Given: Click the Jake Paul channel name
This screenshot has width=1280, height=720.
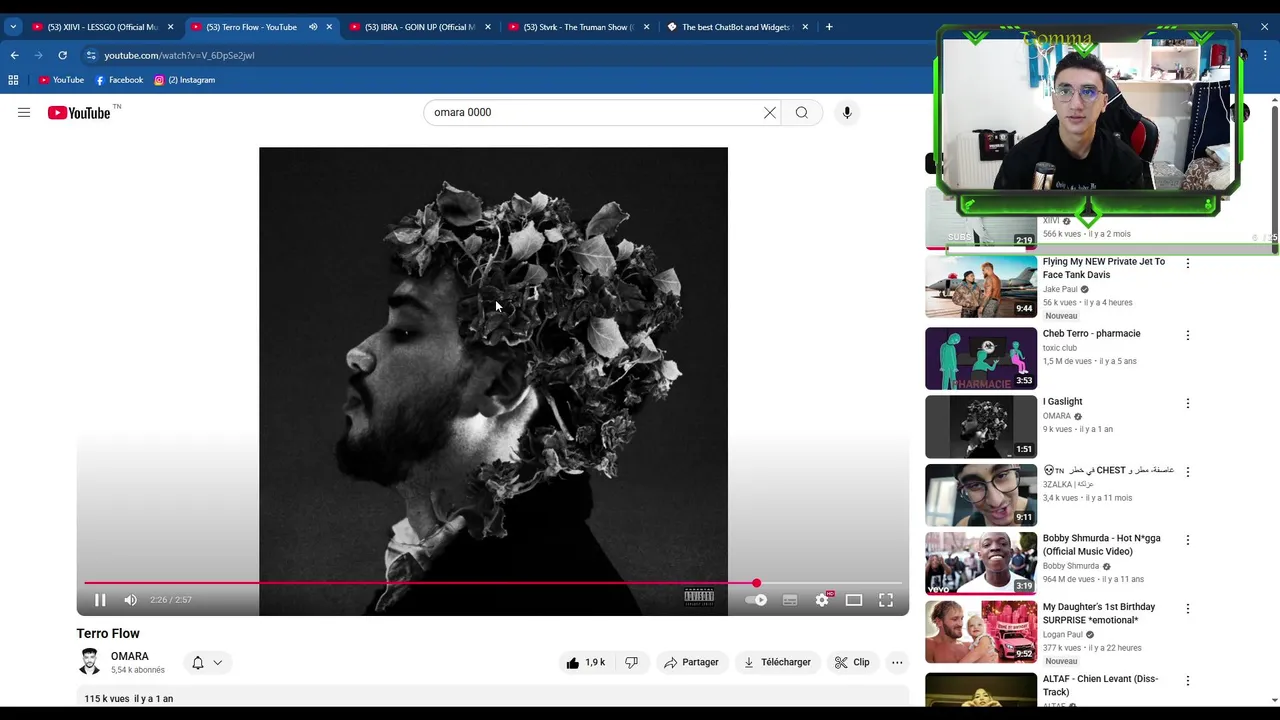Looking at the screenshot, I should click(x=1060, y=289).
